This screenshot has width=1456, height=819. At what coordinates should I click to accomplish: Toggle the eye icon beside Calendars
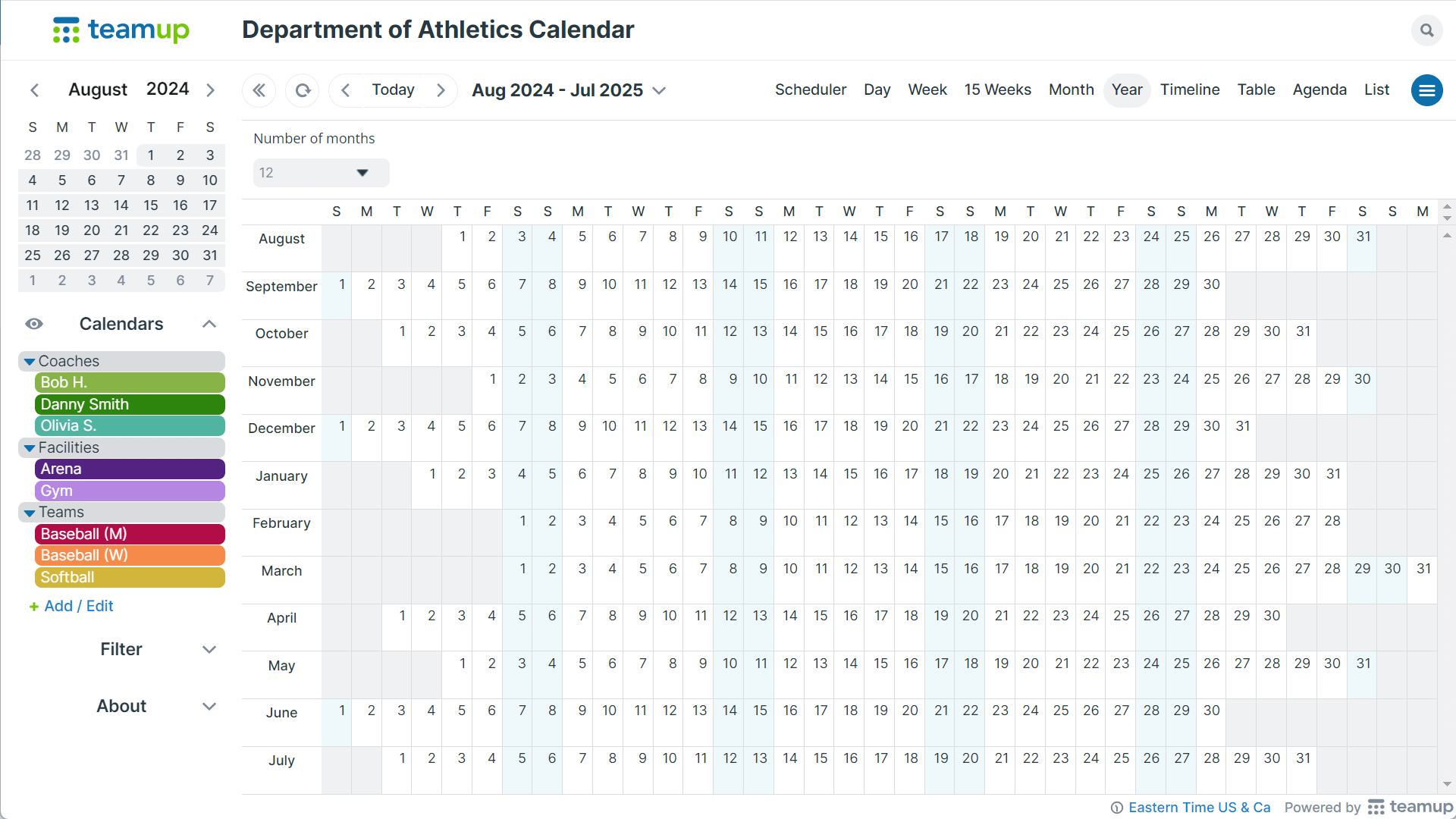coord(34,324)
